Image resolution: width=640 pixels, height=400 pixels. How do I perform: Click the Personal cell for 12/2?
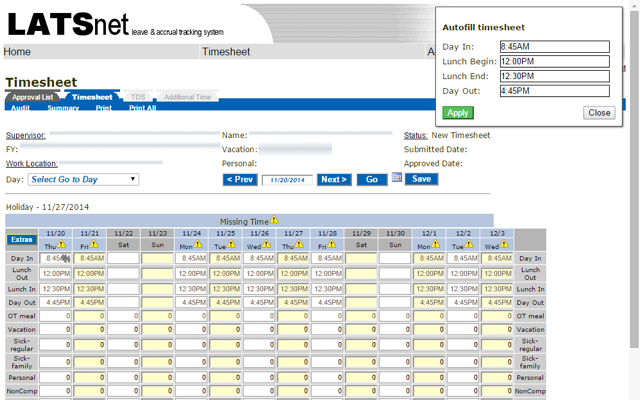463,378
